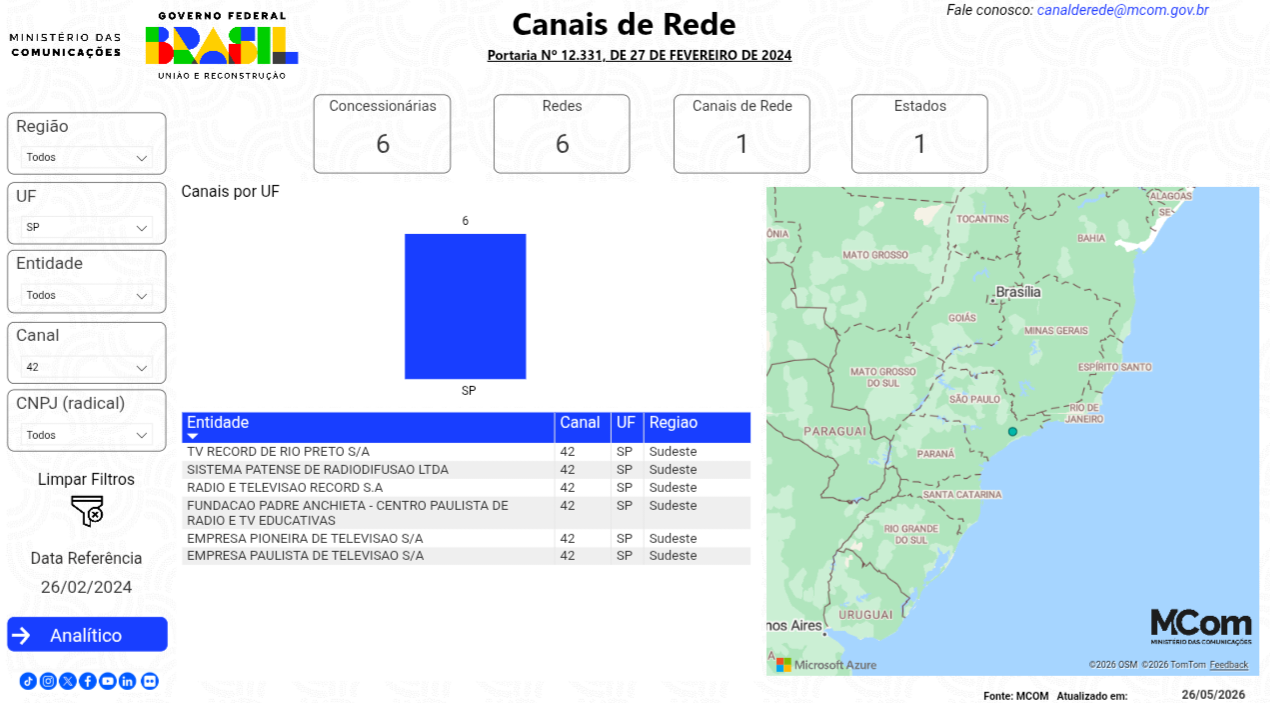
Task: Click the SANTA CATARINA map label
Action: [962, 495]
